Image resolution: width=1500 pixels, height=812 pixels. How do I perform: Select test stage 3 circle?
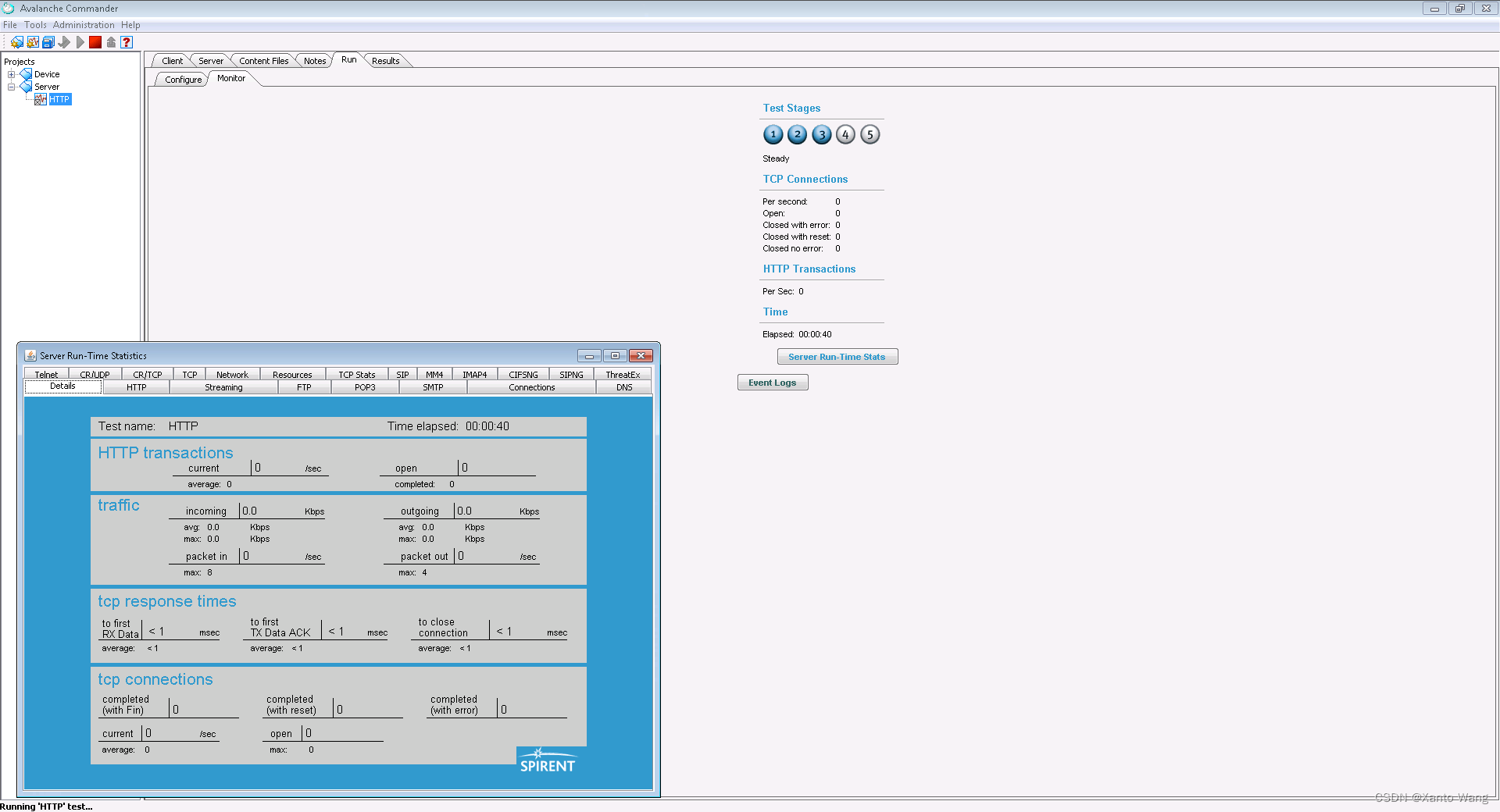pyautogui.click(x=821, y=134)
